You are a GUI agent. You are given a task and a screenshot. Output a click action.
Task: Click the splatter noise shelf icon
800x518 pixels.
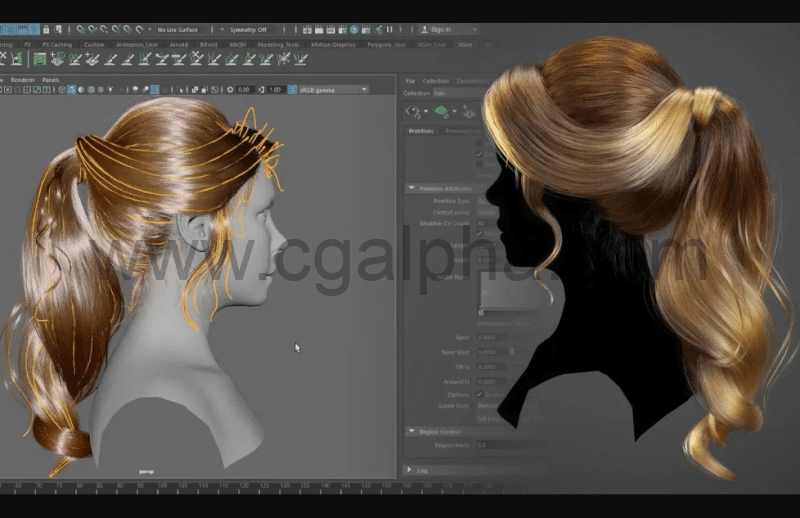(x=284, y=59)
